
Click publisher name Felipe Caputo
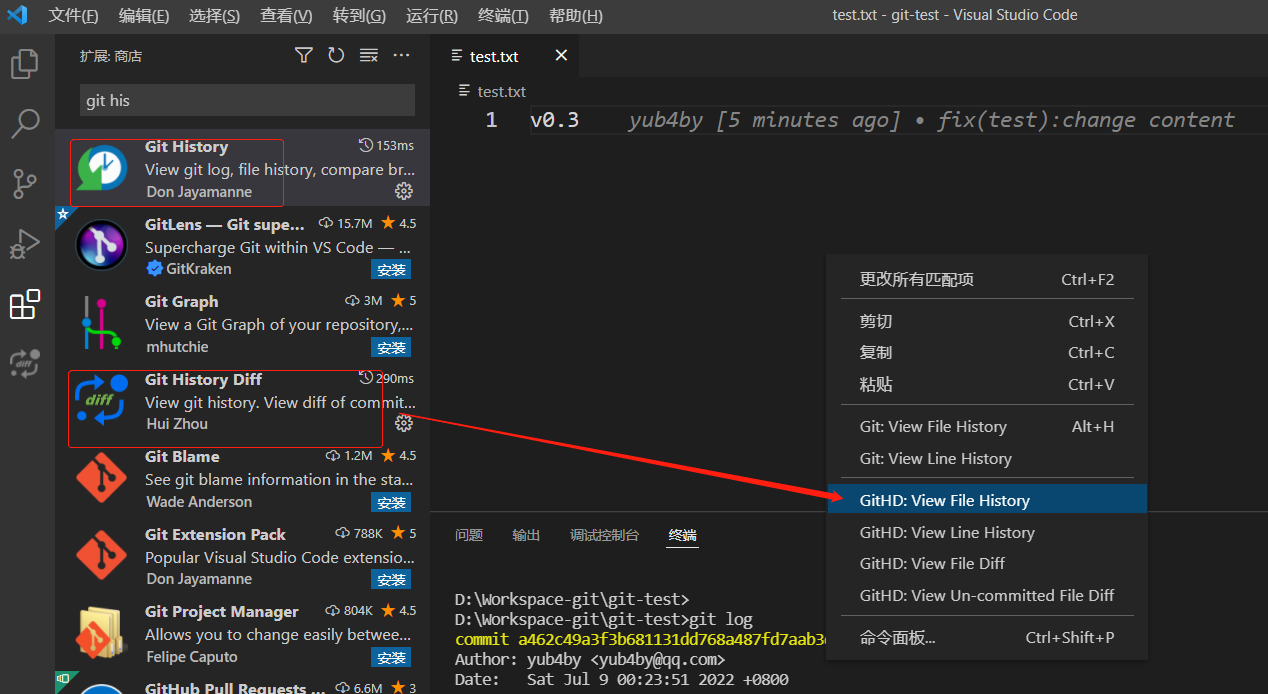tap(192, 657)
